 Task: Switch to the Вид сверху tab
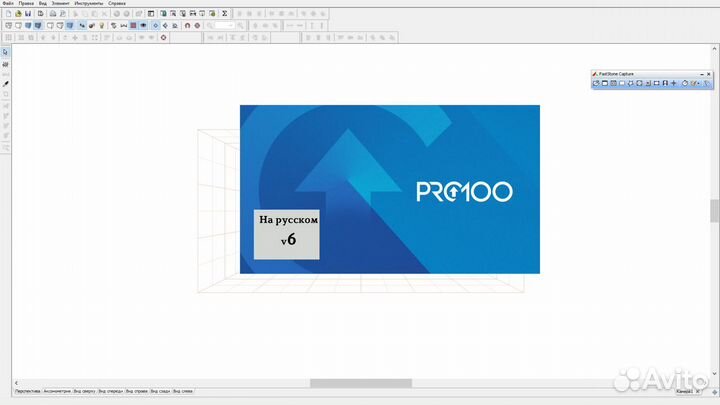pyautogui.click(x=84, y=392)
